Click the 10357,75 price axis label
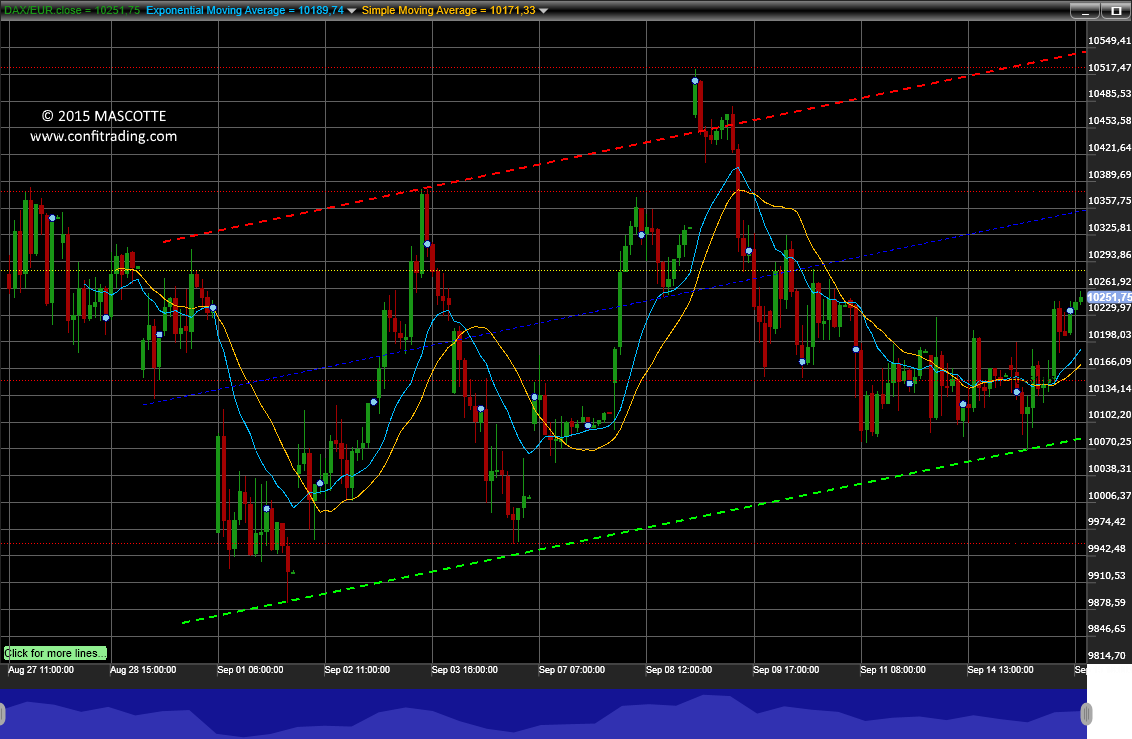 [1110, 201]
